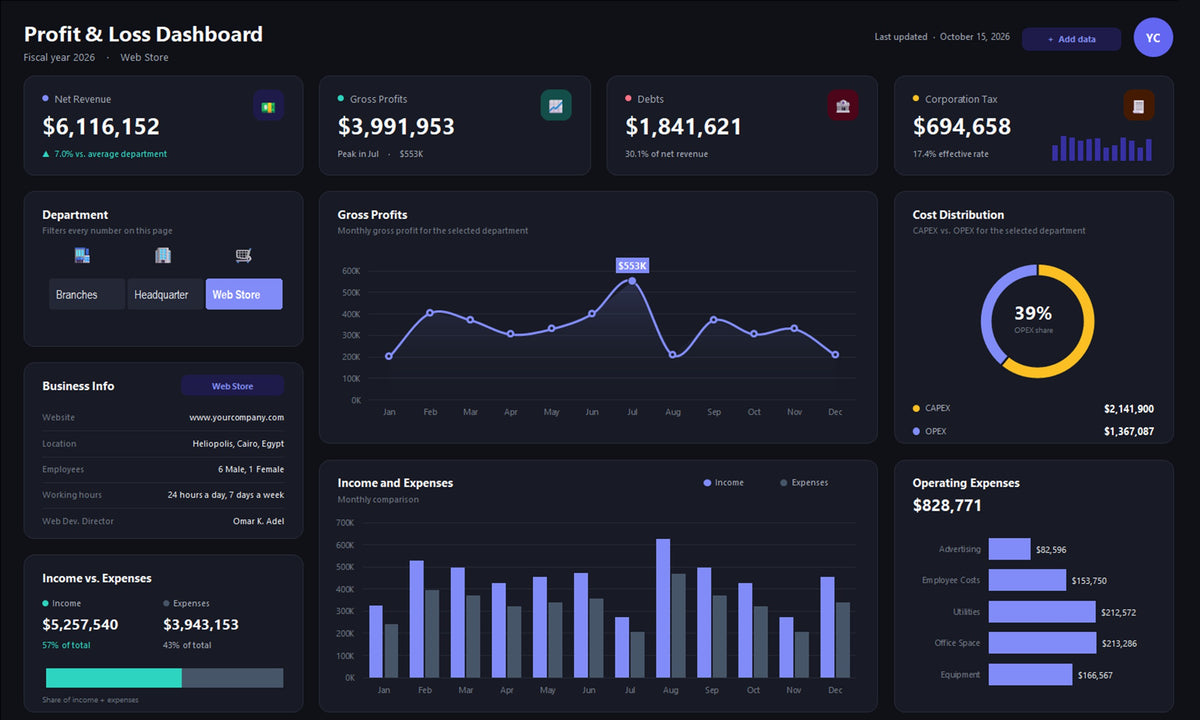Click the Dec data point on Gross Profits line
Viewport: 1200px width, 720px height.
pos(835,355)
